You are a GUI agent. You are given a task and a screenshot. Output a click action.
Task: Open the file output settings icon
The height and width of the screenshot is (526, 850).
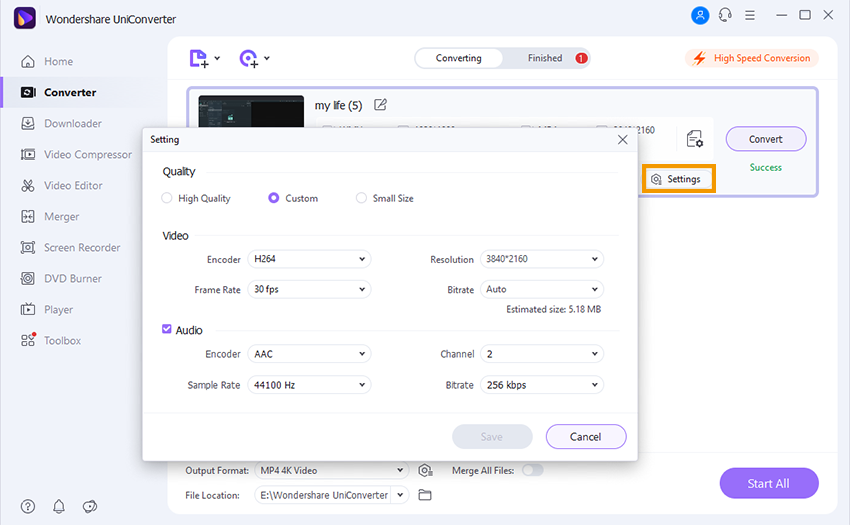click(x=694, y=139)
